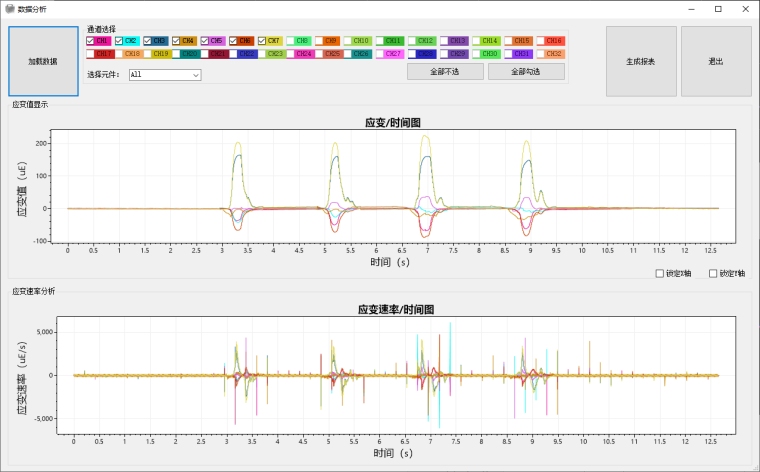Enable the CH8 channel checkbox
760x472 pixels.
(290, 41)
